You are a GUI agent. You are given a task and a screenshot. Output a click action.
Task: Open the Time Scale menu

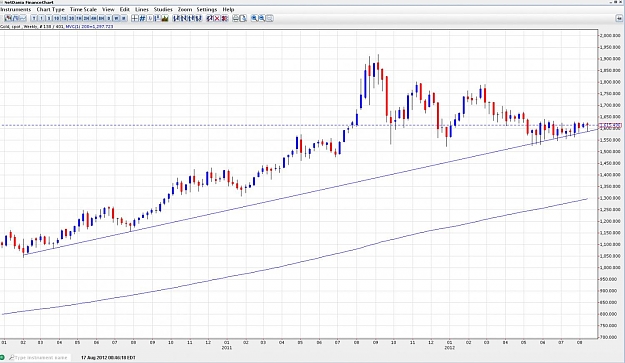[x=83, y=9]
